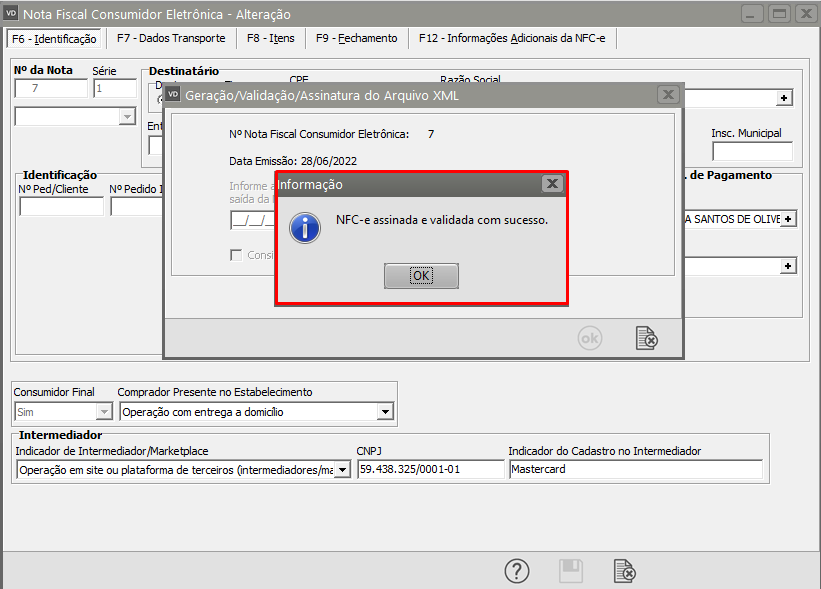821x589 pixels.
Task: Switch to F6 - Identificação tab
Action: tap(54, 39)
